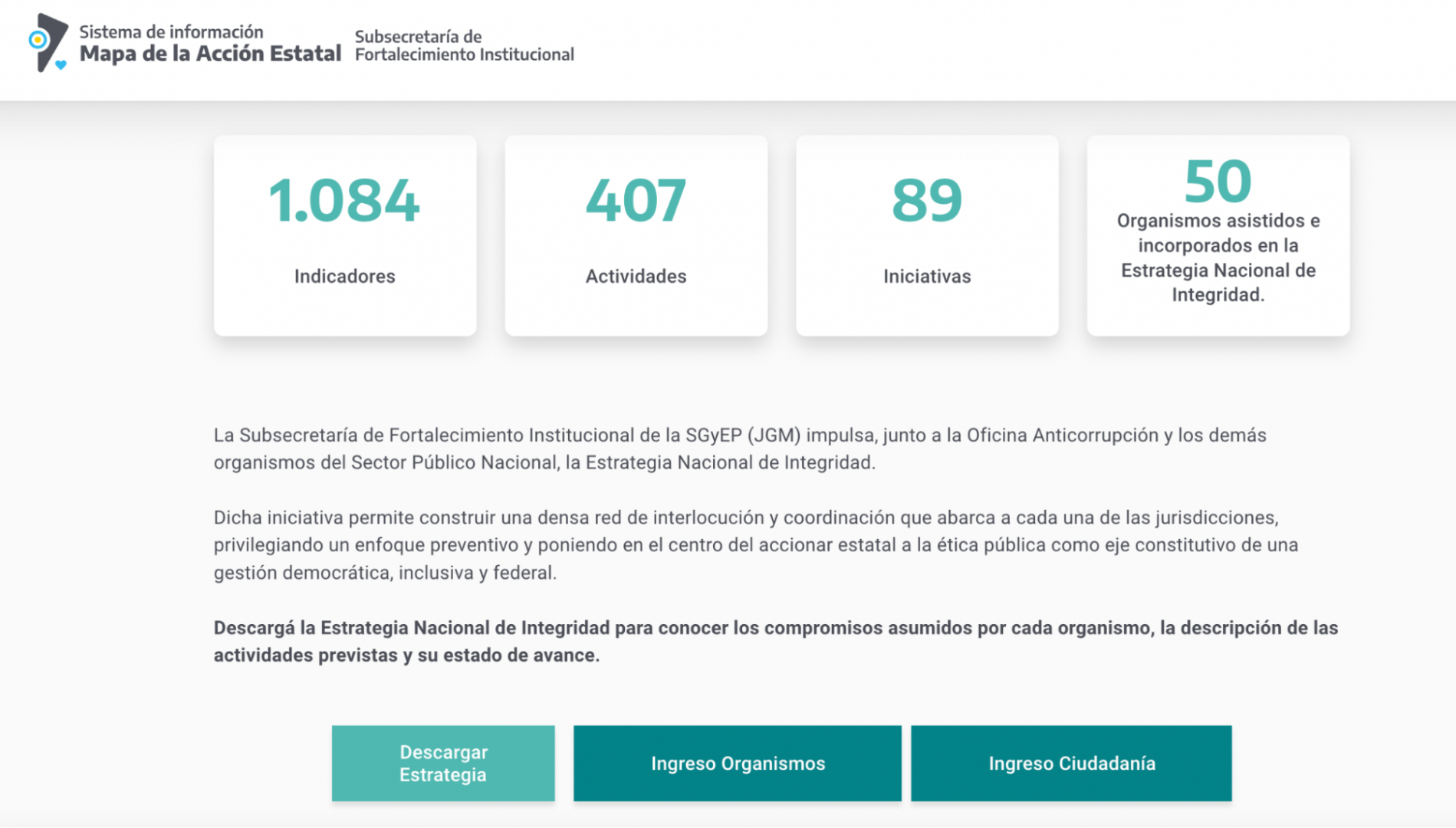Click the 1.084 figure
1456x828 pixels.
coord(344,201)
